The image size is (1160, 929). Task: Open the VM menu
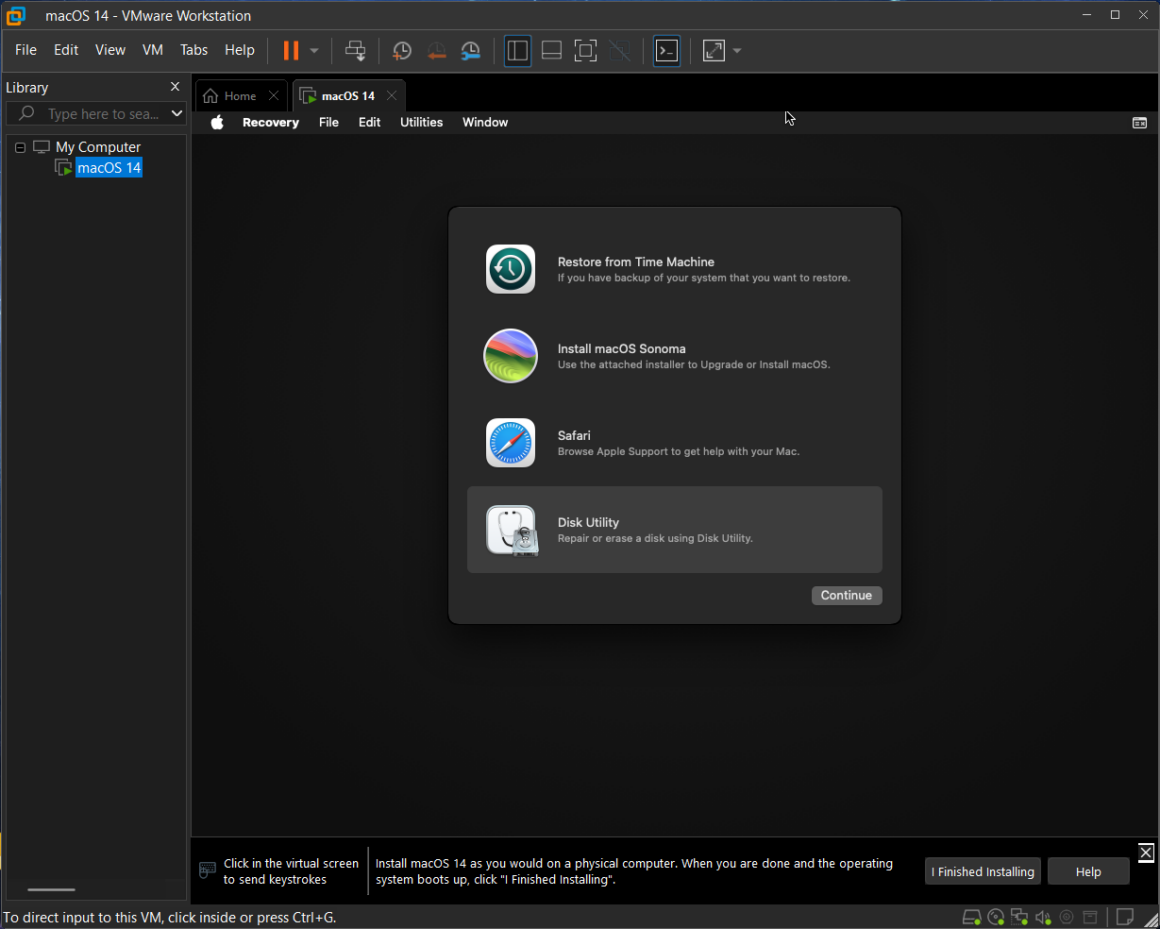pyautogui.click(x=152, y=50)
